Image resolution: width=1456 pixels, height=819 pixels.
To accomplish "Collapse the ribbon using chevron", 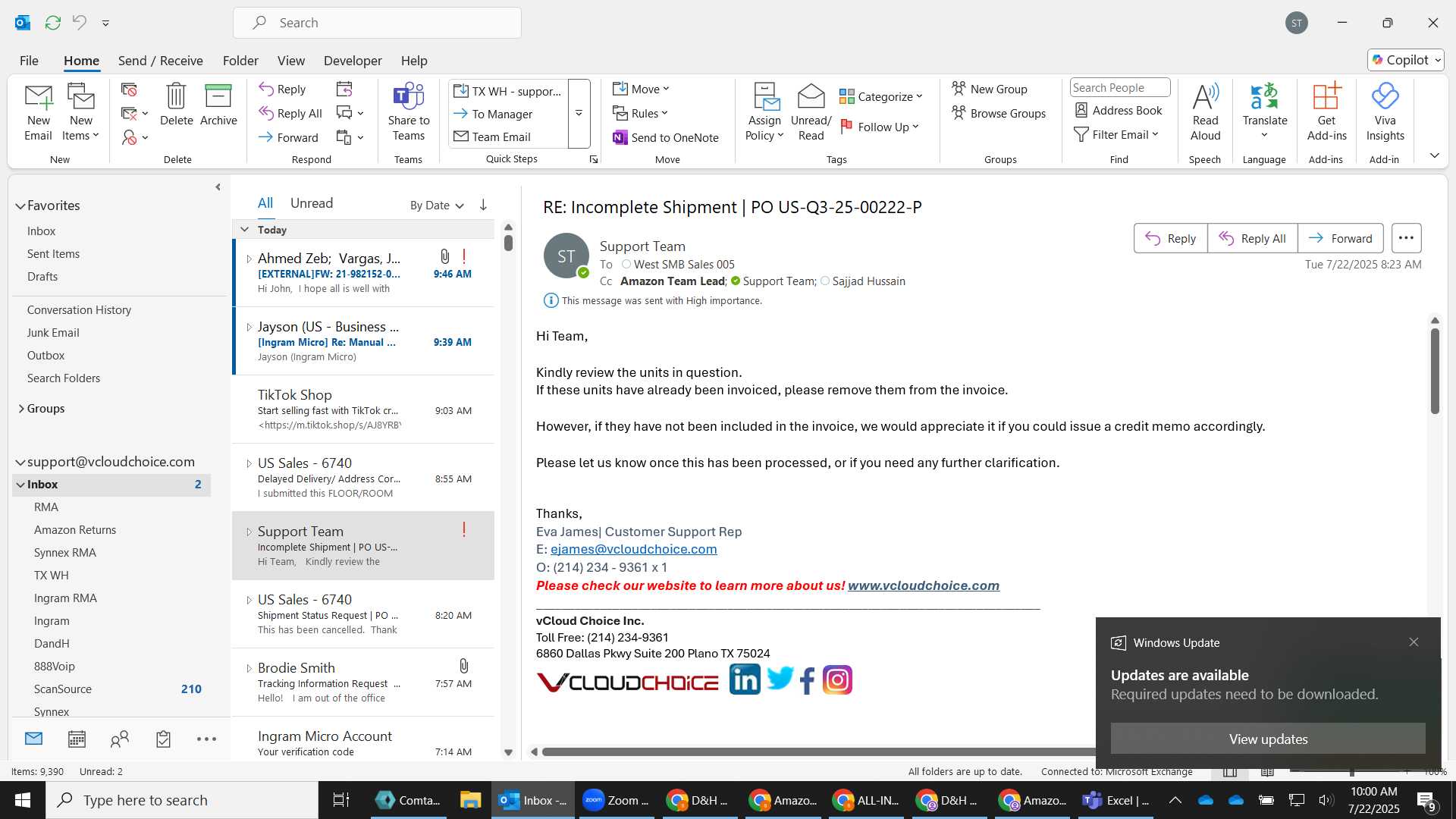I will pyautogui.click(x=1434, y=155).
